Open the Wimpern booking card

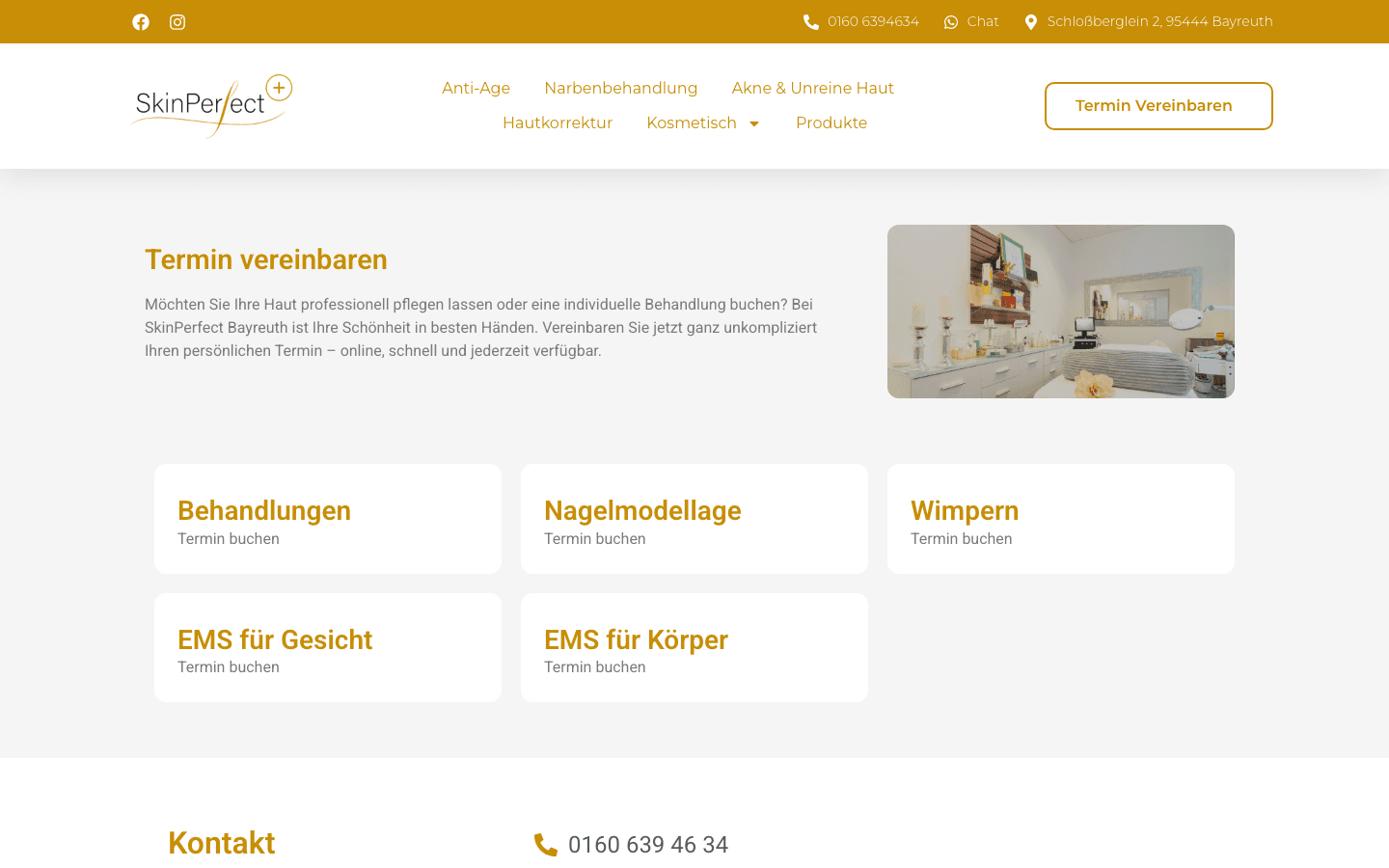(x=1061, y=519)
